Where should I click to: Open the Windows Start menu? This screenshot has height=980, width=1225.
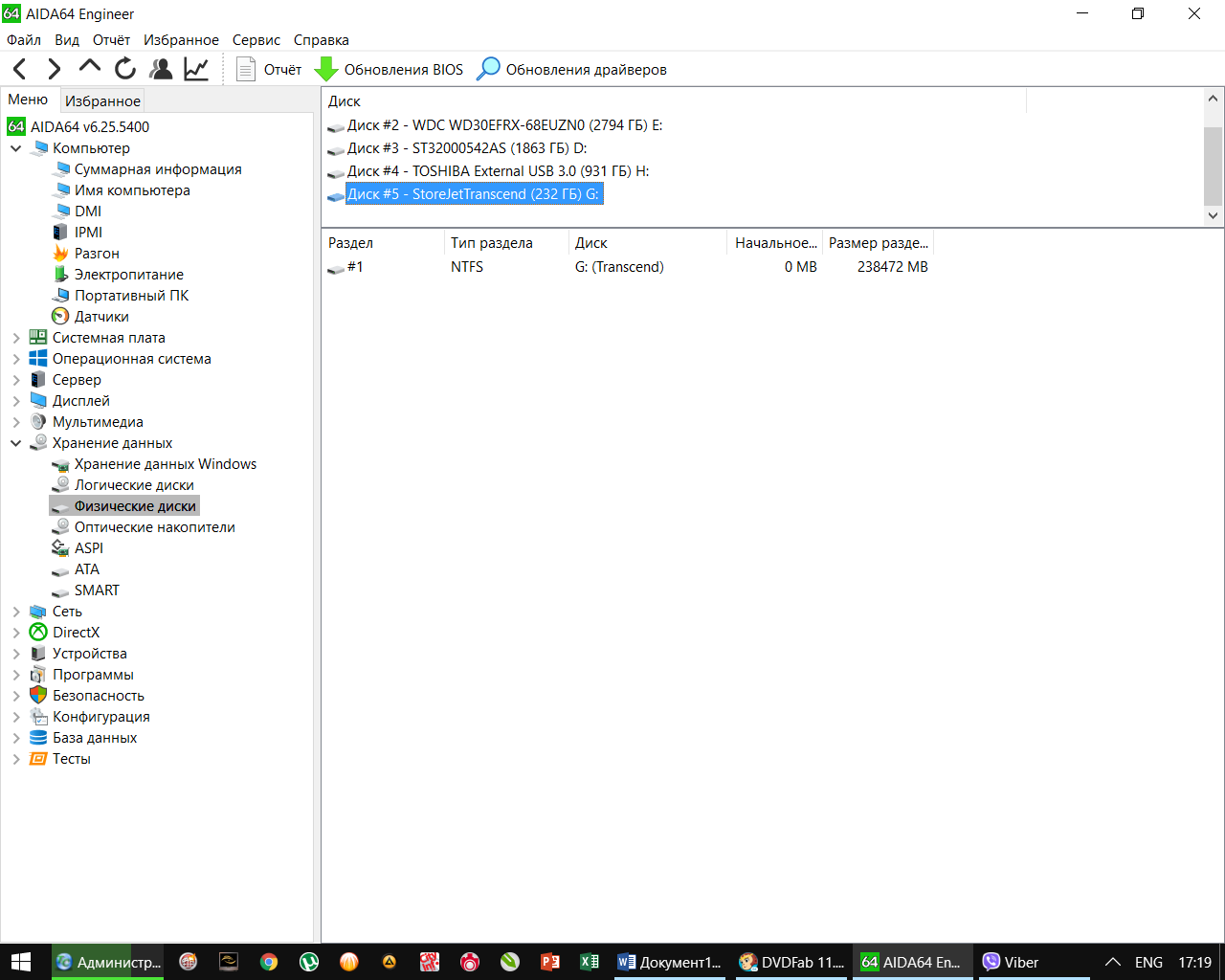tap(21, 962)
